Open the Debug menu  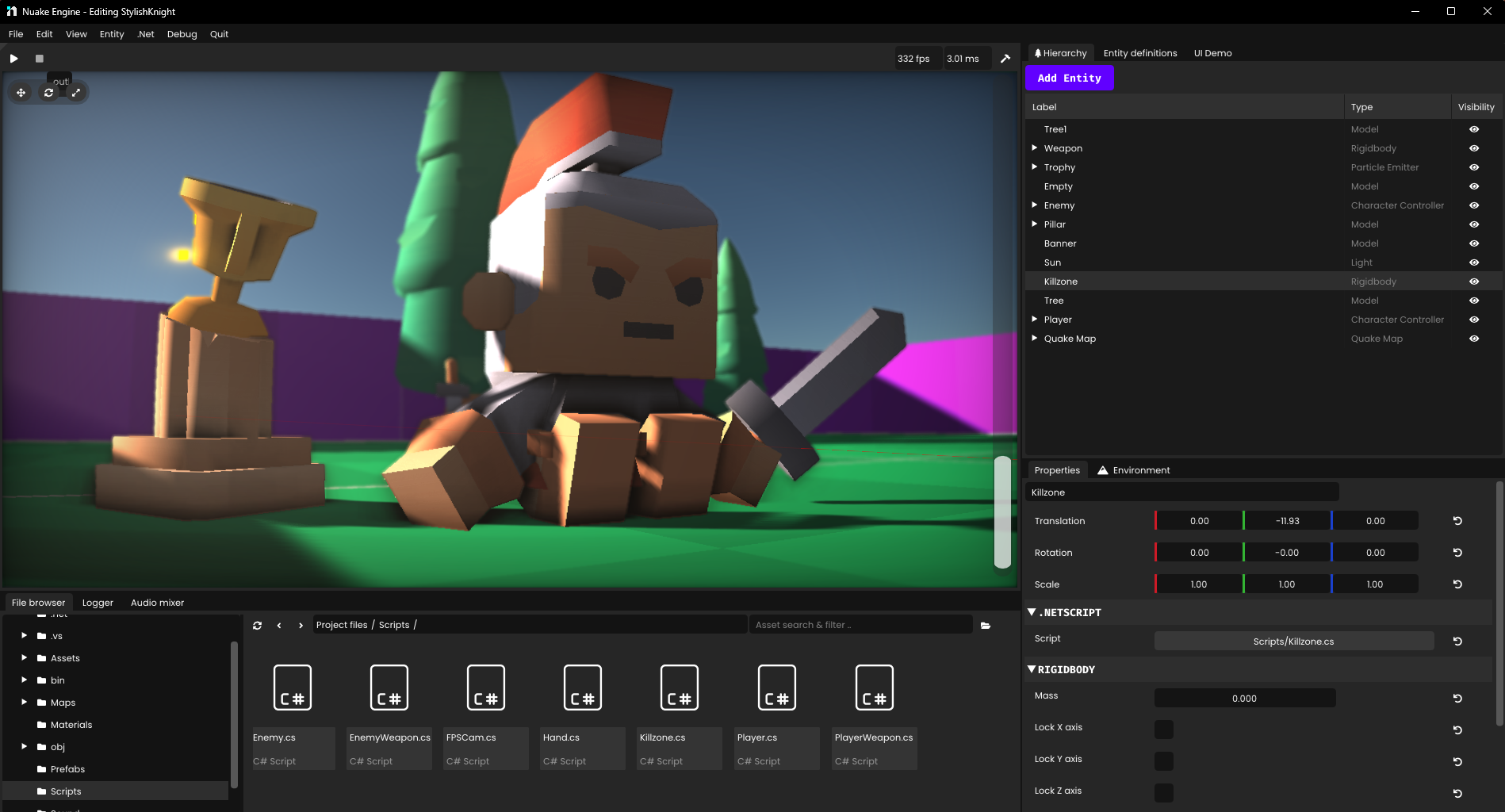182,34
